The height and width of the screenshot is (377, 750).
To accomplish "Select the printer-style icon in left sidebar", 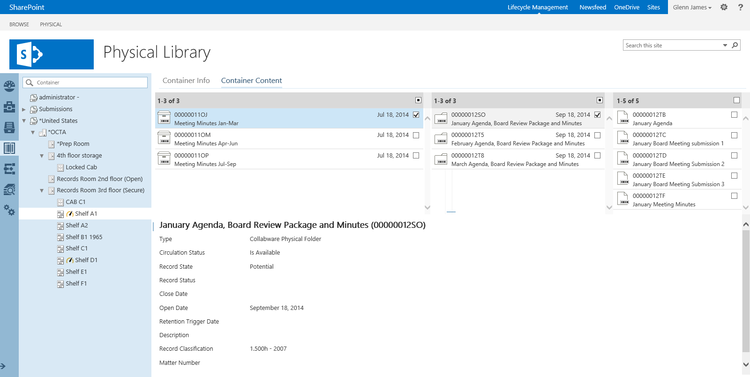I will tap(9, 127).
